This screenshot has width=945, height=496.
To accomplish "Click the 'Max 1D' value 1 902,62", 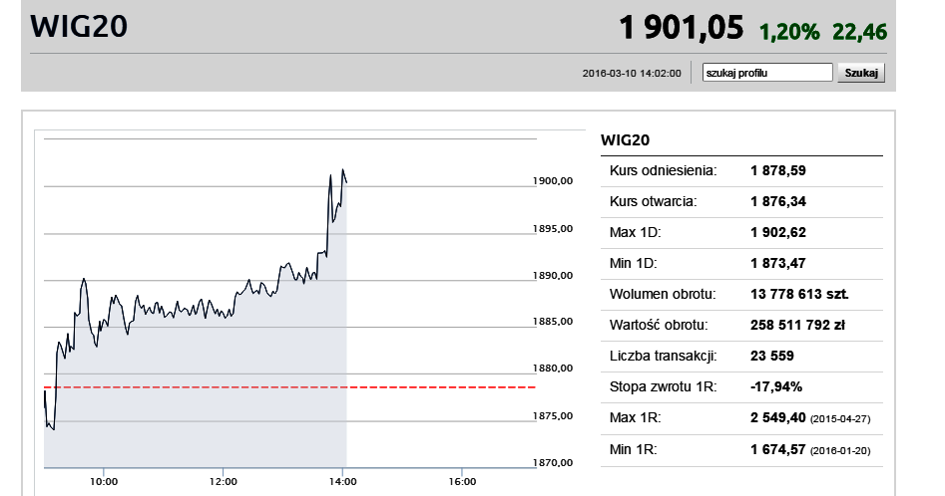I will tap(778, 233).
